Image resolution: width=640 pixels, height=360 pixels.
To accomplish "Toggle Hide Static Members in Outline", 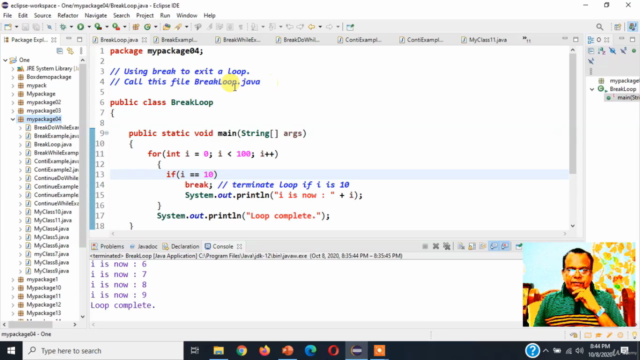I will tap(623, 51).
